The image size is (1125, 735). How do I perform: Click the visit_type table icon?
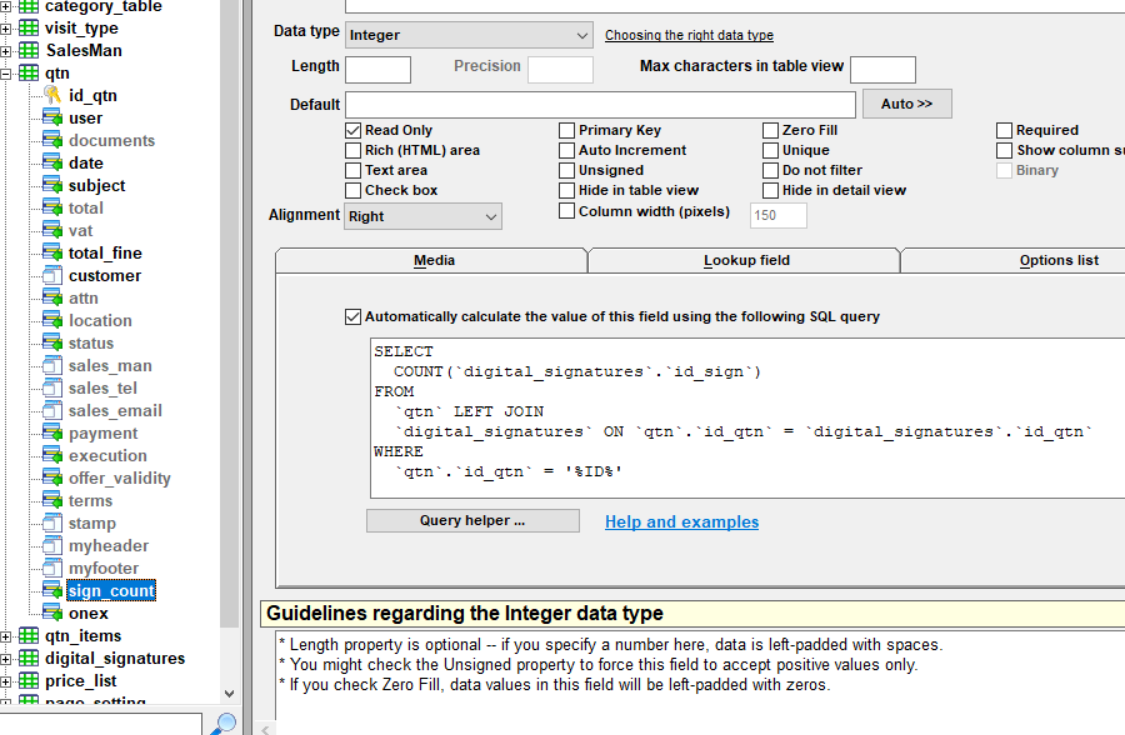(x=29, y=28)
